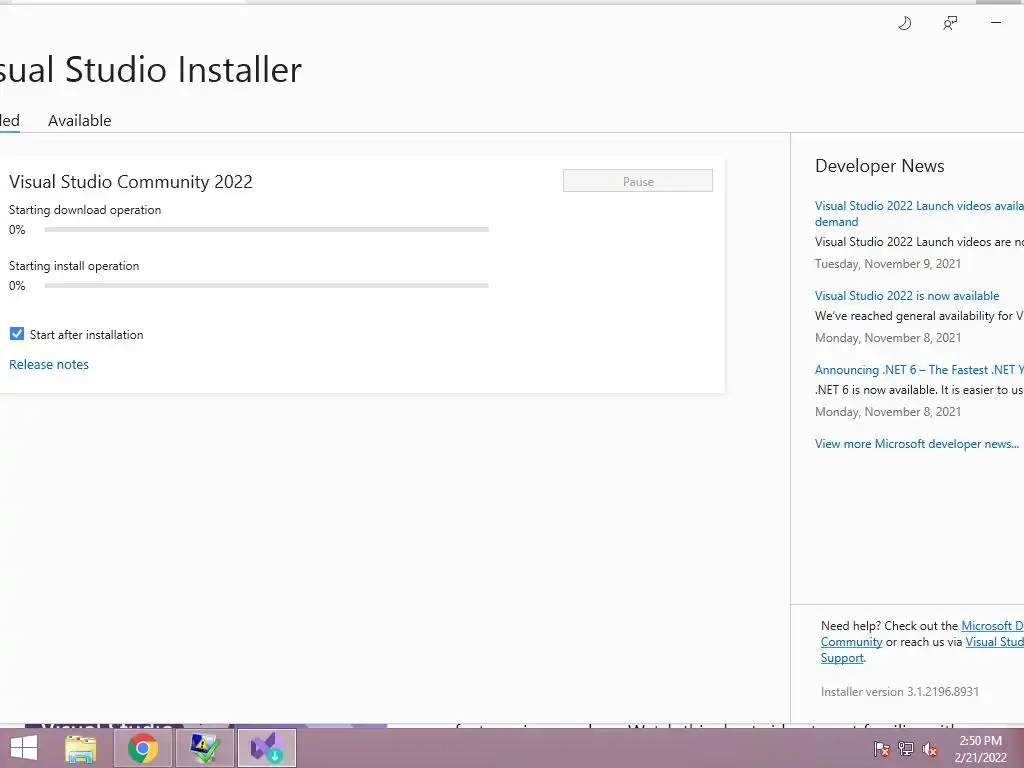Open network status icon in system tray
The width and height of the screenshot is (1024, 768).
[906, 749]
